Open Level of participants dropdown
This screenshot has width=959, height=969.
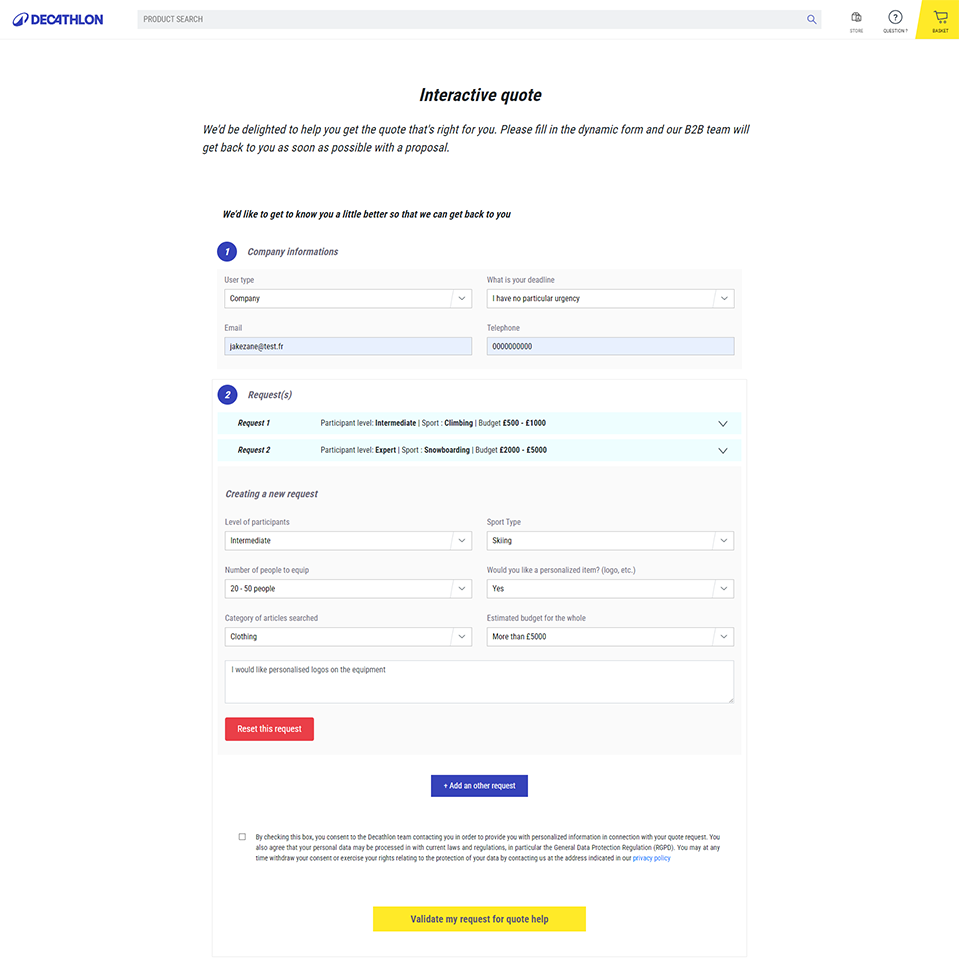(x=347, y=540)
